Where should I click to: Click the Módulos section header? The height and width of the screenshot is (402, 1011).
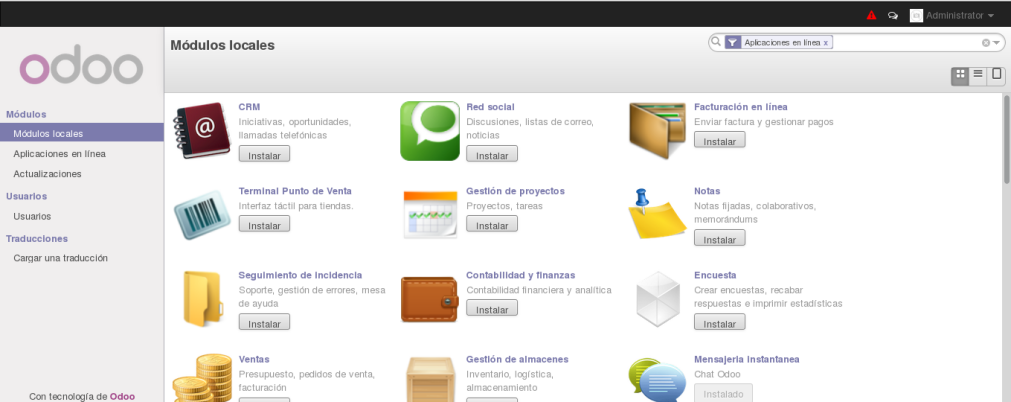26,114
